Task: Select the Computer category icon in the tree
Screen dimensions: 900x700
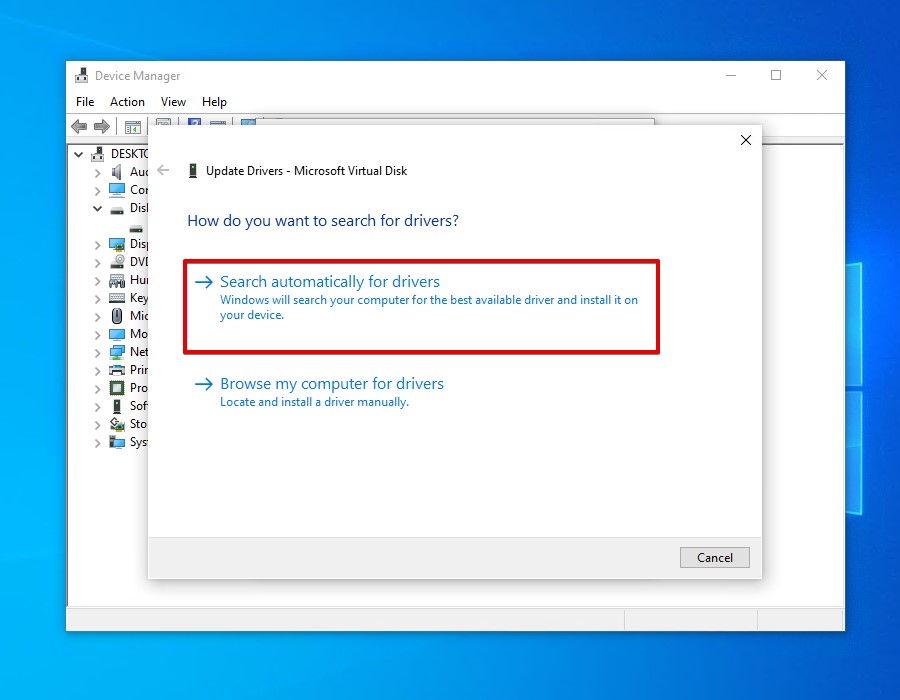Action: tap(117, 190)
